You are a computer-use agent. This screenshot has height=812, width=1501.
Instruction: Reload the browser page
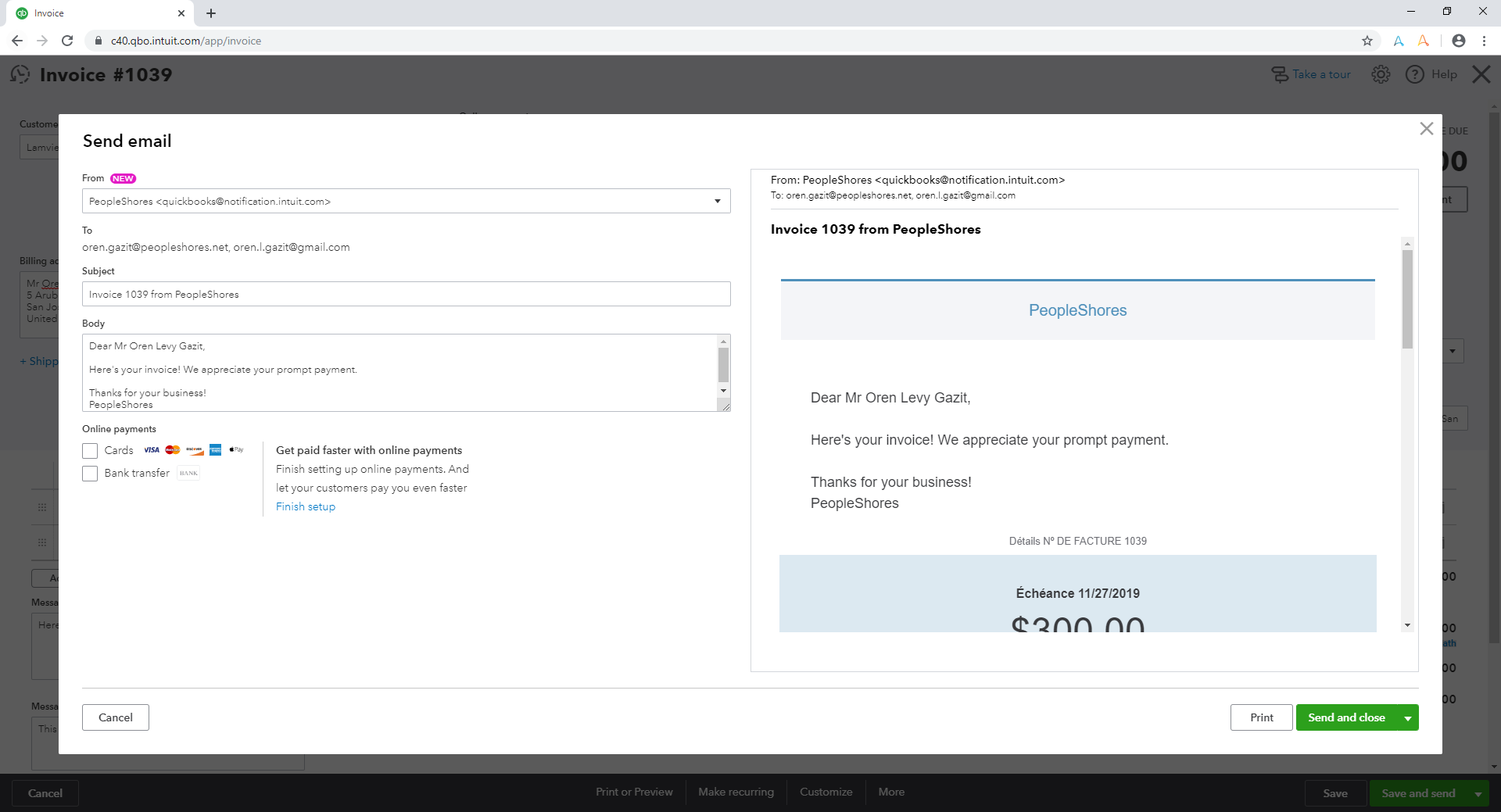[x=67, y=41]
